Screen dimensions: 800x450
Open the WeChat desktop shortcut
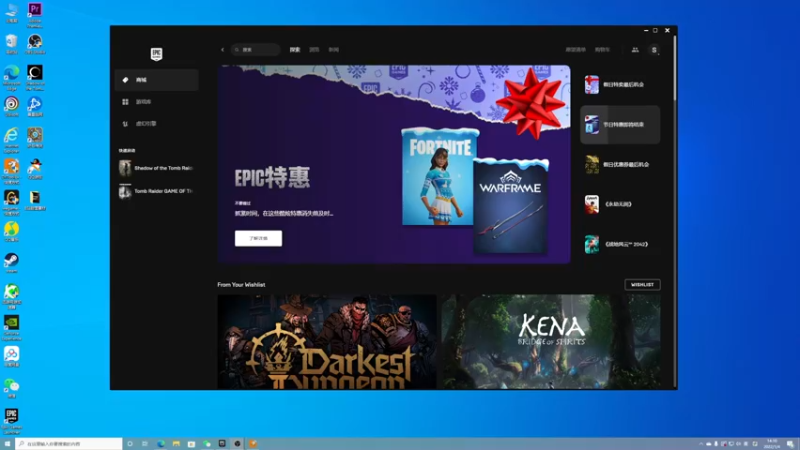click(x=11, y=388)
